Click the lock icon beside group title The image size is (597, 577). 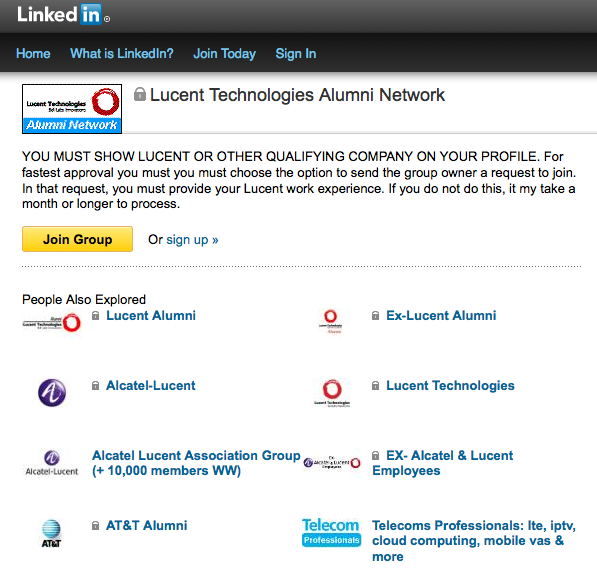pos(140,94)
